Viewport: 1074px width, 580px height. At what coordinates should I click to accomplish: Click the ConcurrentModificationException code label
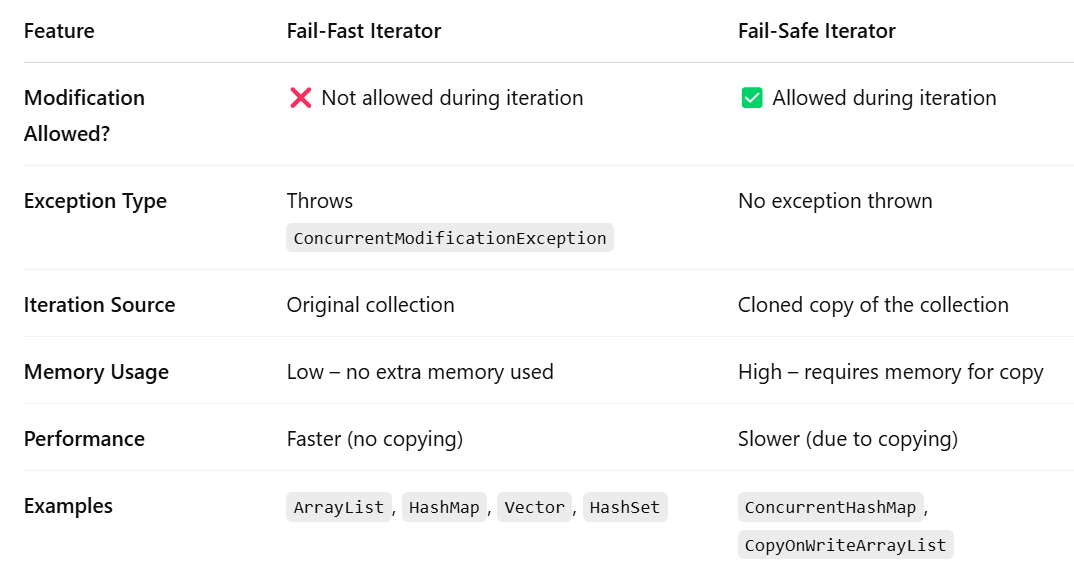tap(450, 238)
